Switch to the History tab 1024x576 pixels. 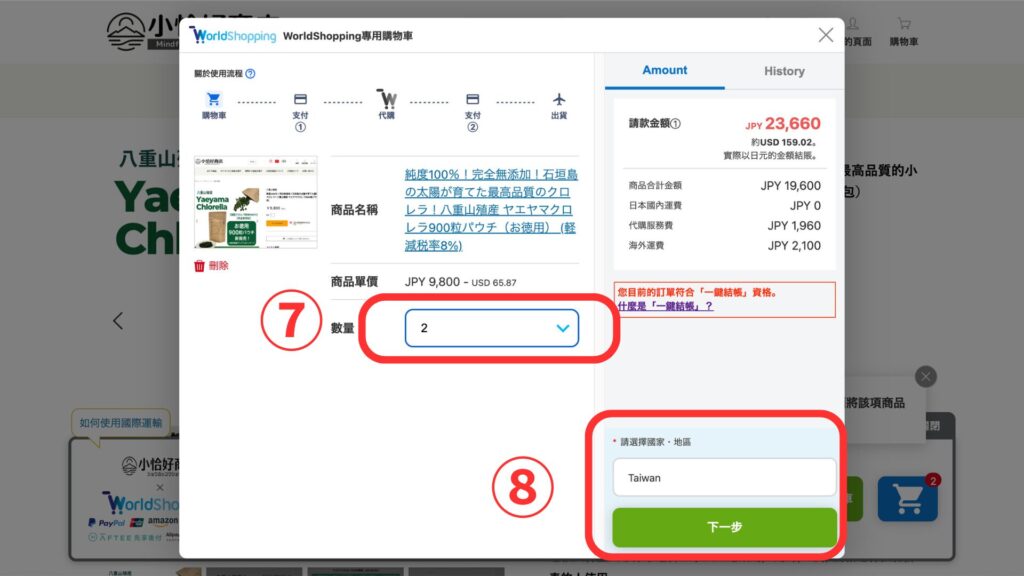784,71
